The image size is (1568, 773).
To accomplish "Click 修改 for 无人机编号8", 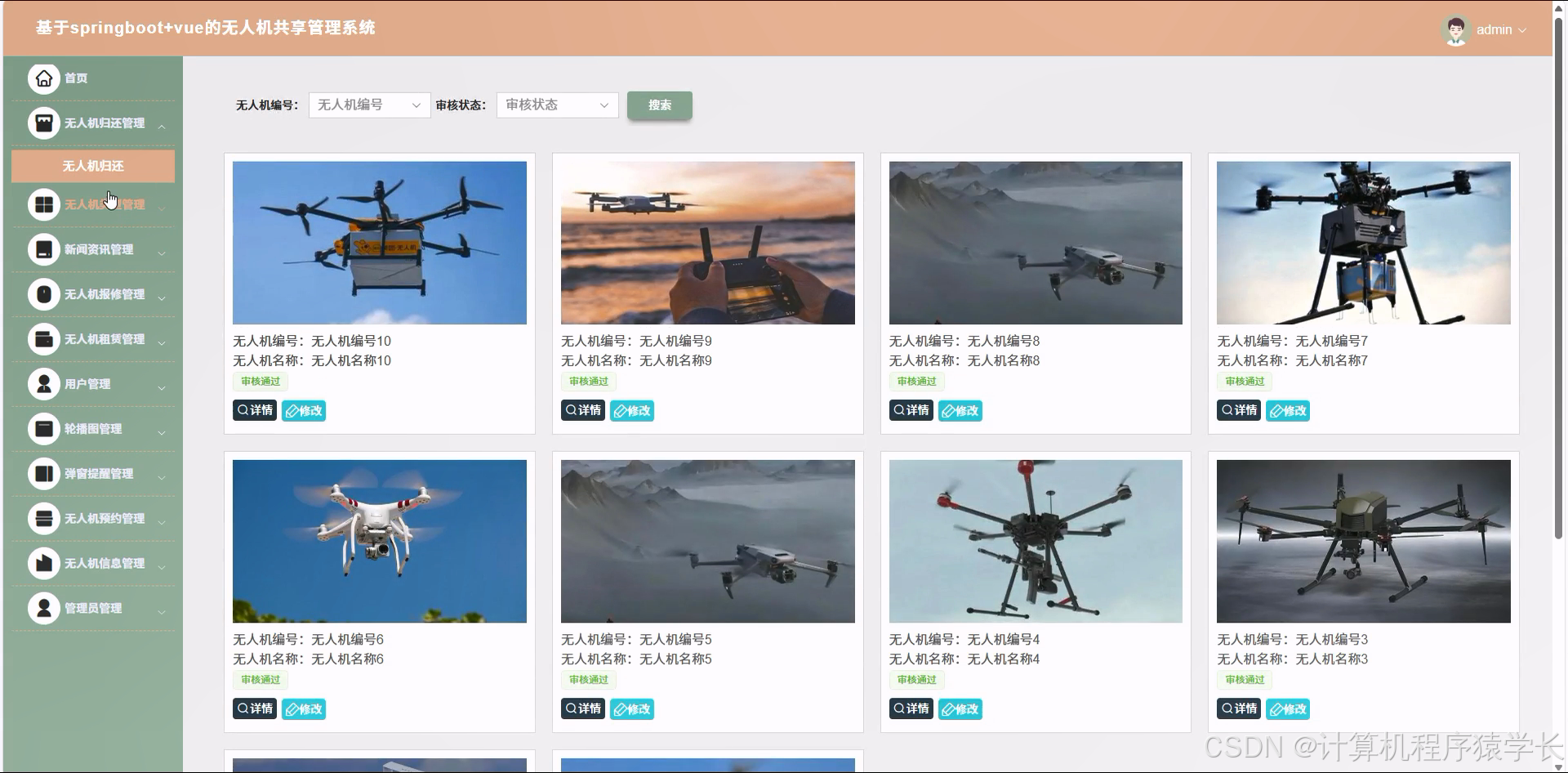I will (x=960, y=411).
